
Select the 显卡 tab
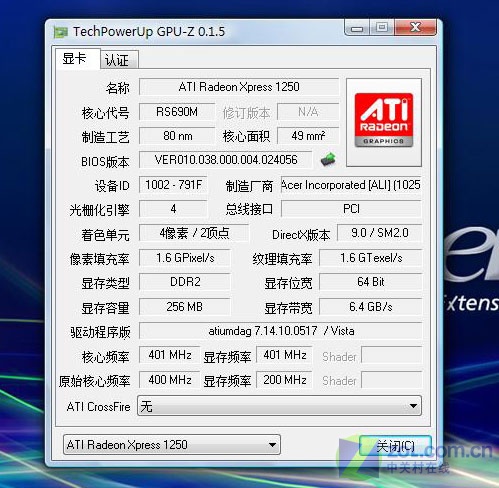point(77,59)
